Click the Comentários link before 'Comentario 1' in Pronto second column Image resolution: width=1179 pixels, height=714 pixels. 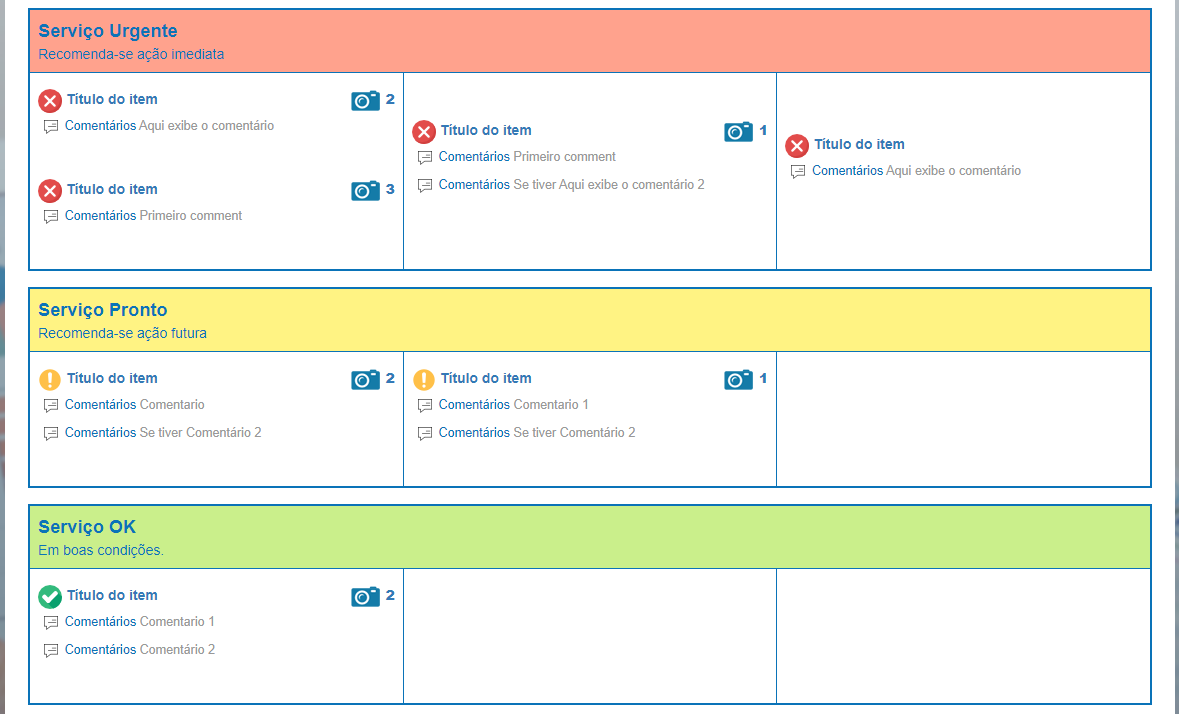tap(474, 404)
